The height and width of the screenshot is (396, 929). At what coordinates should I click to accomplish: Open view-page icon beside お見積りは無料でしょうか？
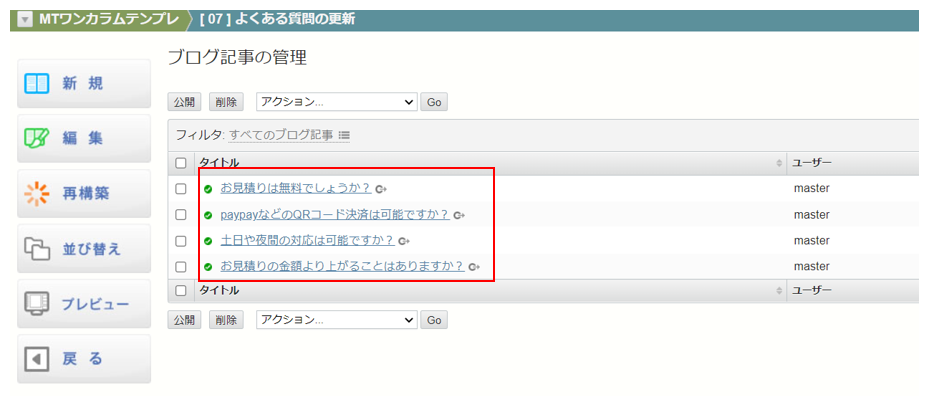pyautogui.click(x=381, y=189)
